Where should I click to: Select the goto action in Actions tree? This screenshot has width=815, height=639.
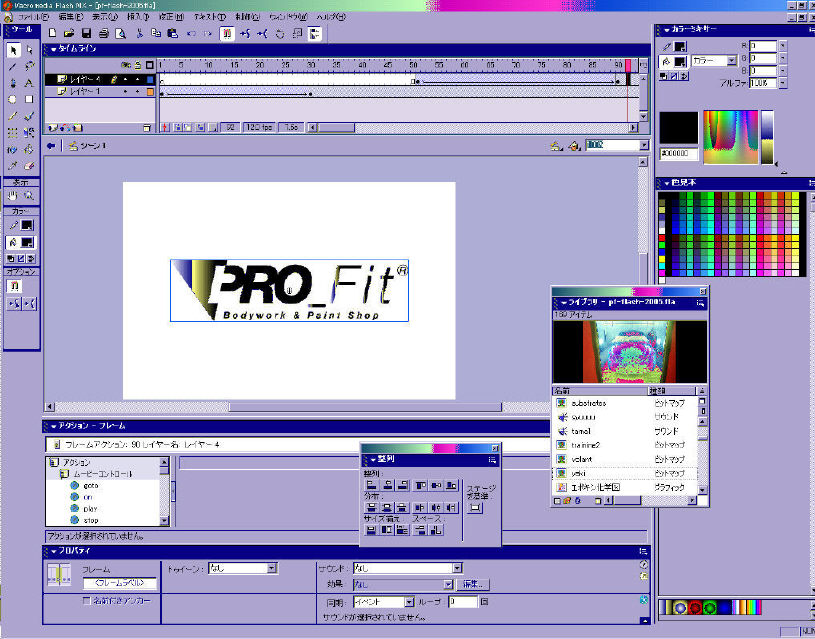(90, 485)
